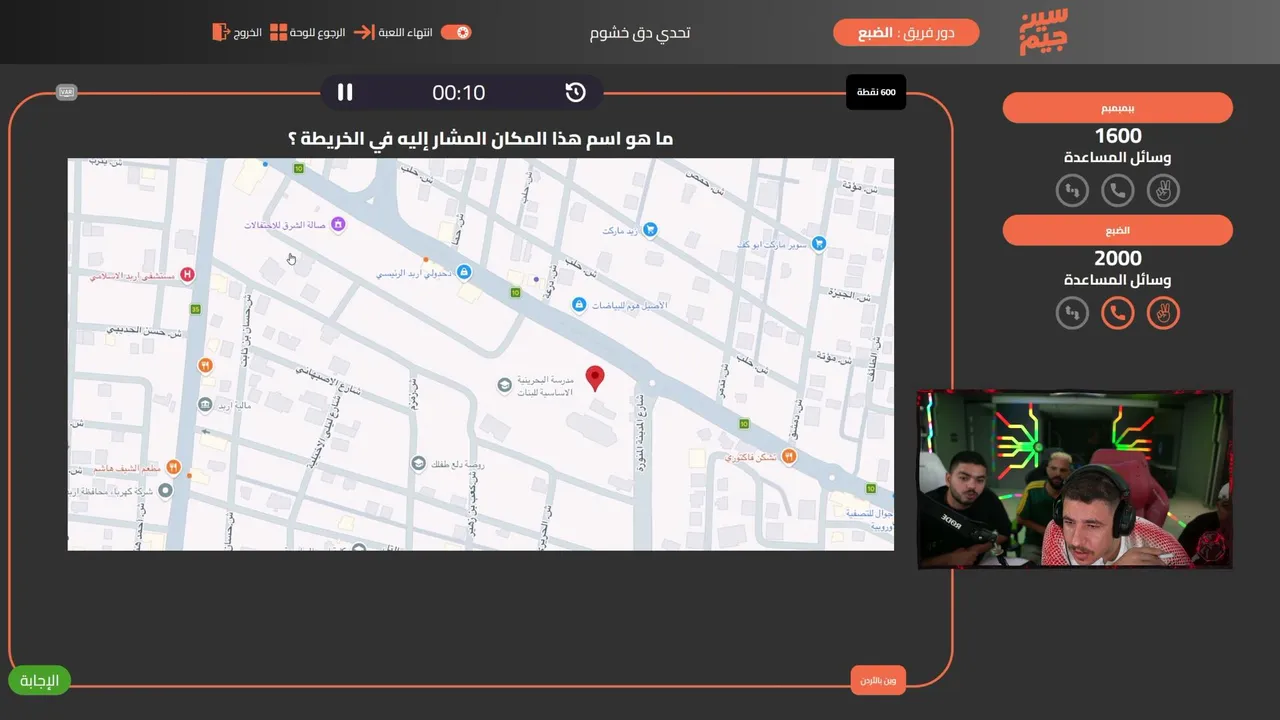Click the VAR badge above the map
The height and width of the screenshot is (720, 1280).
tap(67, 92)
